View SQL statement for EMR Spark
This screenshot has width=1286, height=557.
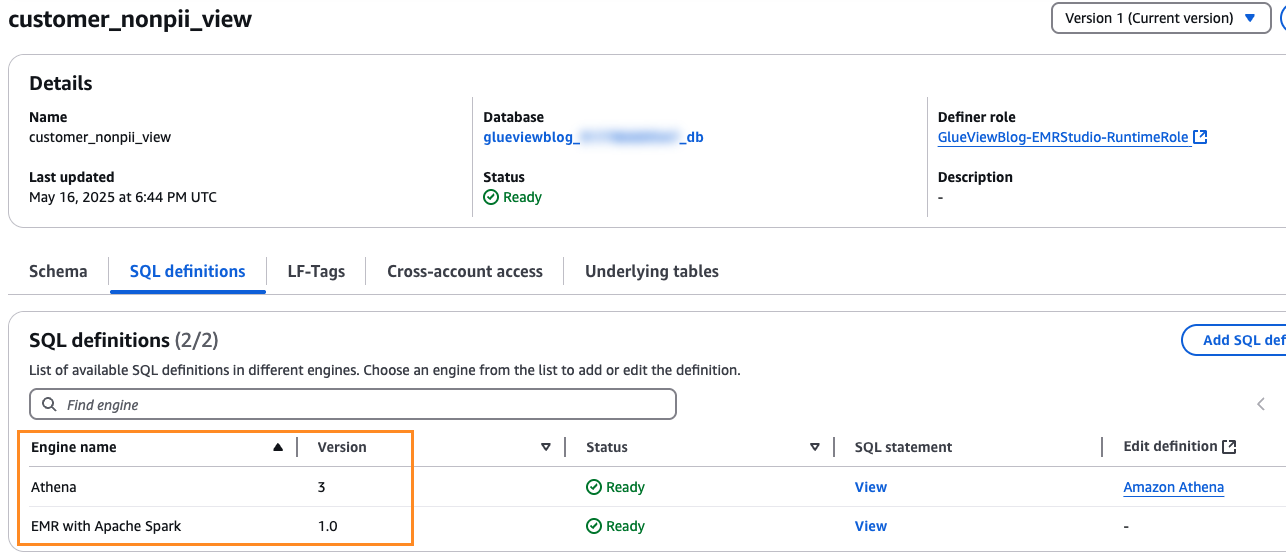point(870,526)
